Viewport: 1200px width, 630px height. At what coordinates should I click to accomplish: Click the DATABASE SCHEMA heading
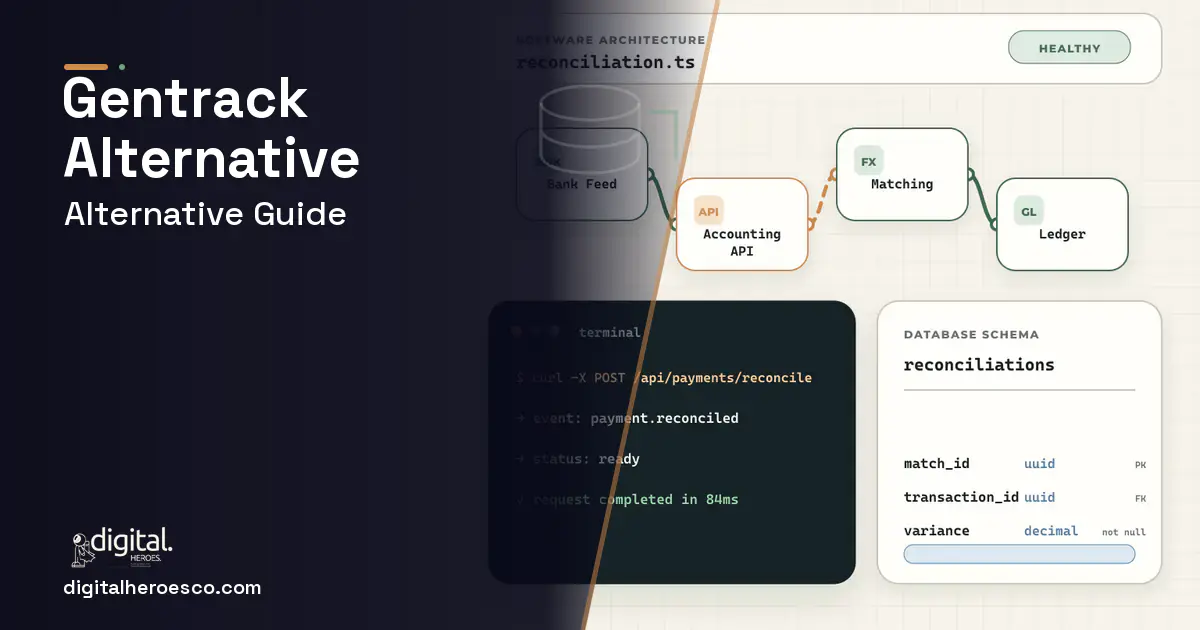[x=971, y=335]
